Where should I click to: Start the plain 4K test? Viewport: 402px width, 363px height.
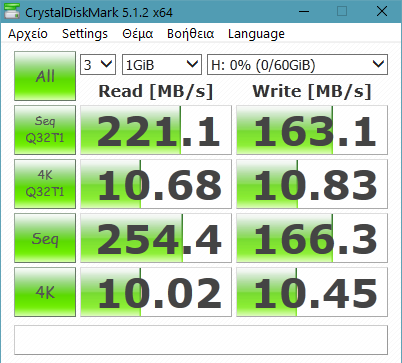point(45,292)
